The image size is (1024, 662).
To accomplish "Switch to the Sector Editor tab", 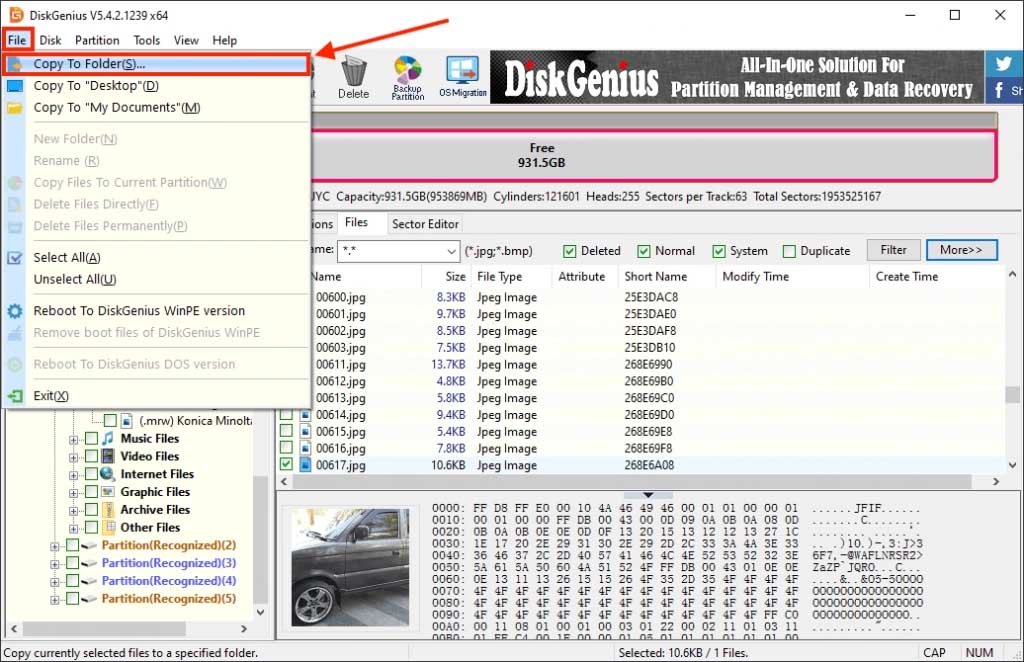I will 425,224.
